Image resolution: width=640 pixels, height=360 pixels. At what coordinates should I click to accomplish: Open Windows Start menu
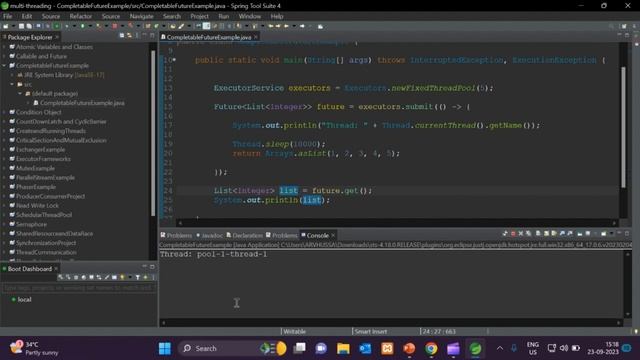pos(165,349)
